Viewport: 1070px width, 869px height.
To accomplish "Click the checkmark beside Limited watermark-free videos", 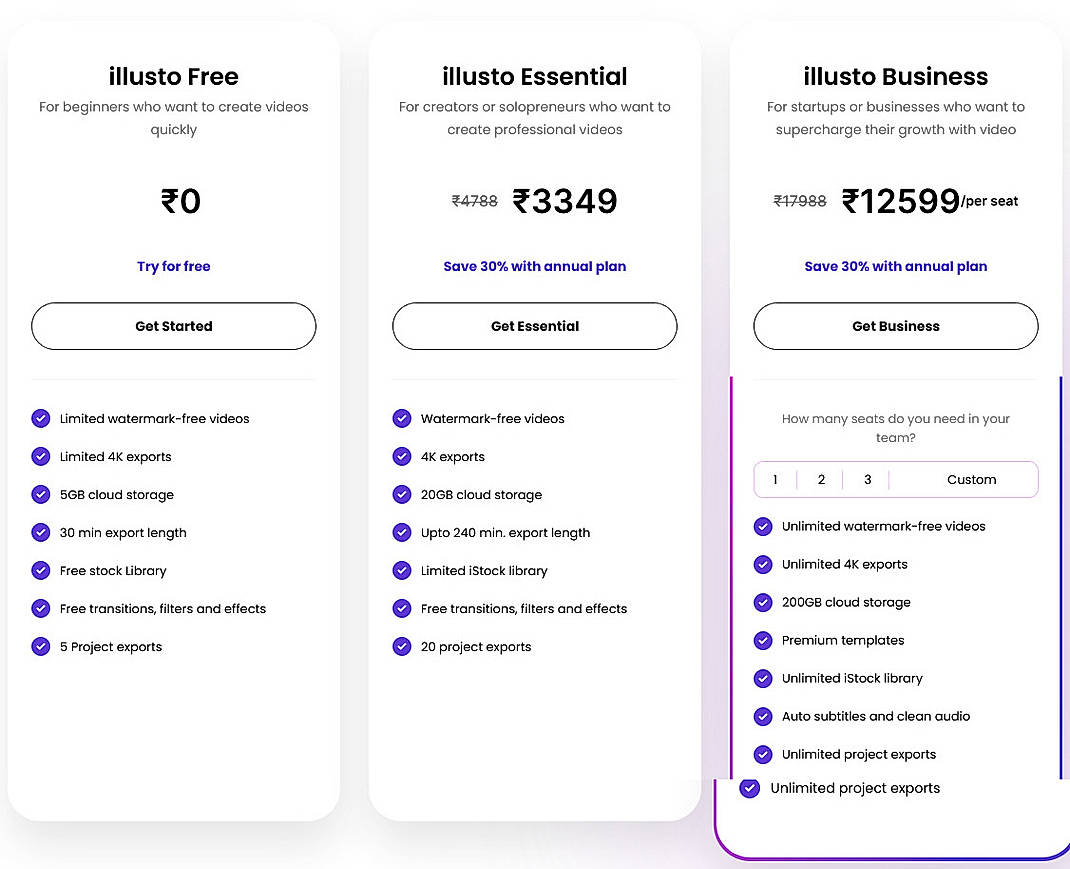I will 41,418.
